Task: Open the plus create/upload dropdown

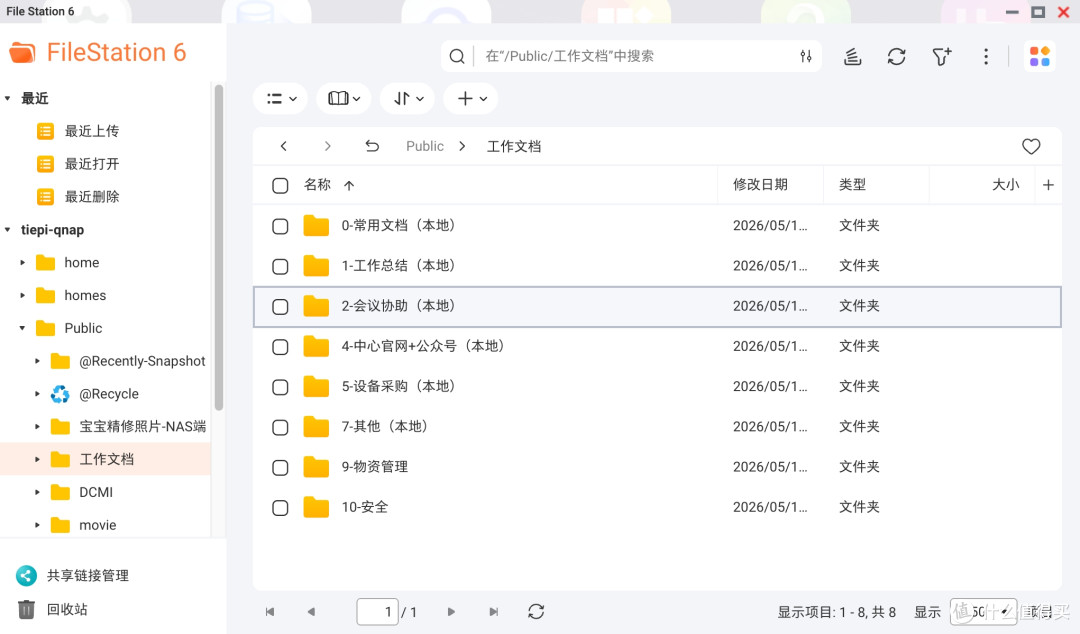Action: 472,99
